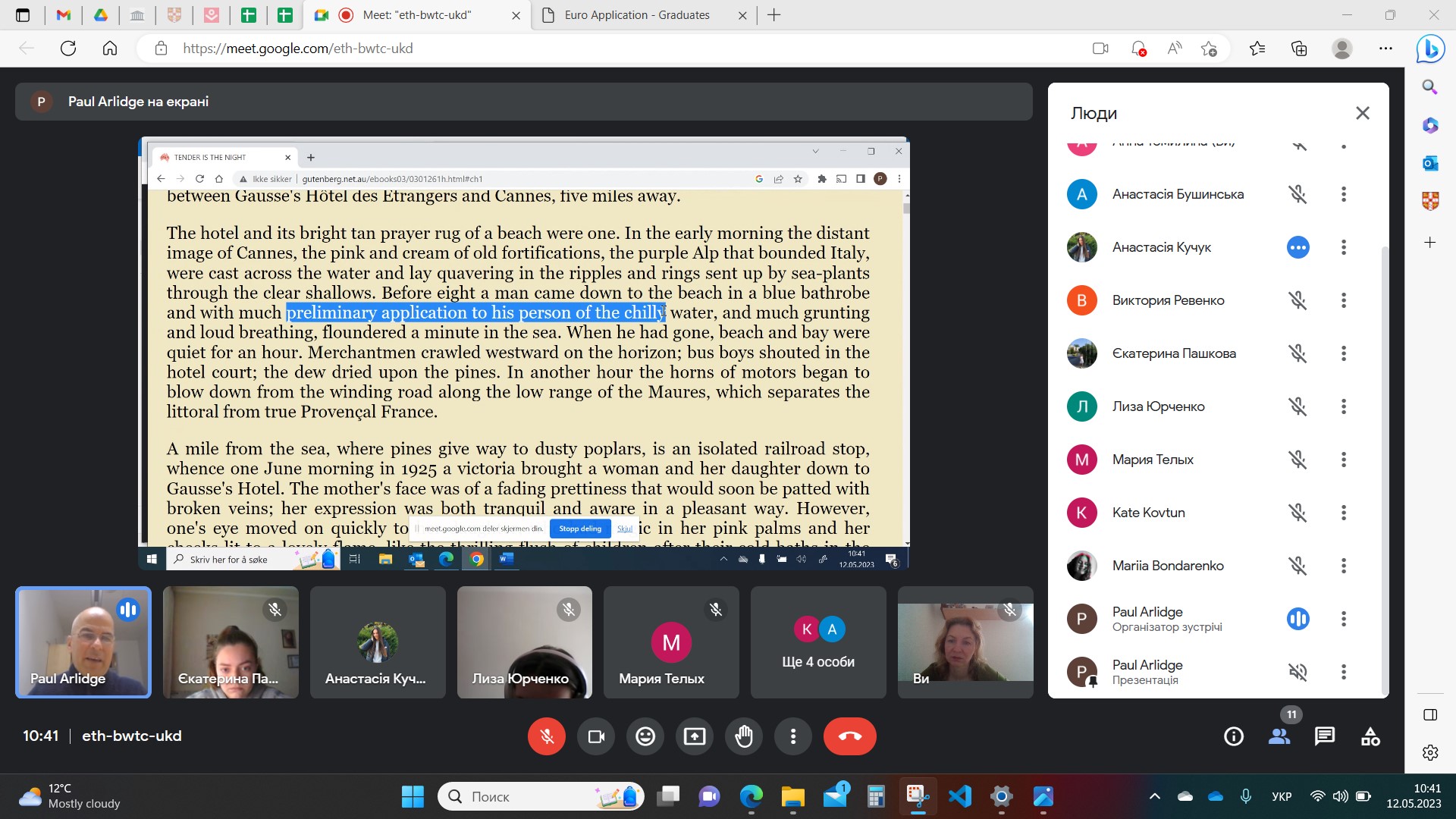Screen dimensions: 1456x819
Task: Open camera permission icon in address bar
Action: tap(1100, 49)
